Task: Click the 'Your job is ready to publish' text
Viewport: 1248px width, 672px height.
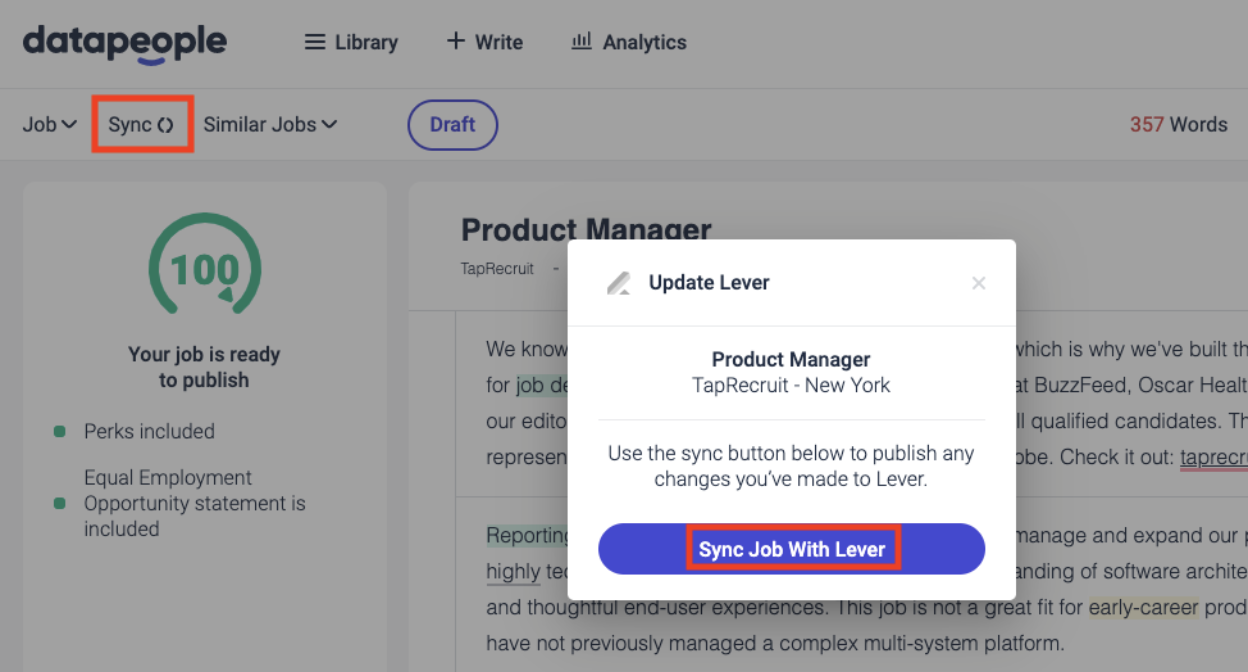Action: 204,367
